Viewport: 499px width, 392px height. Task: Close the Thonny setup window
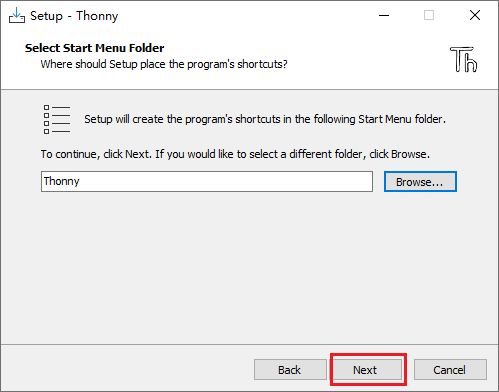point(475,15)
